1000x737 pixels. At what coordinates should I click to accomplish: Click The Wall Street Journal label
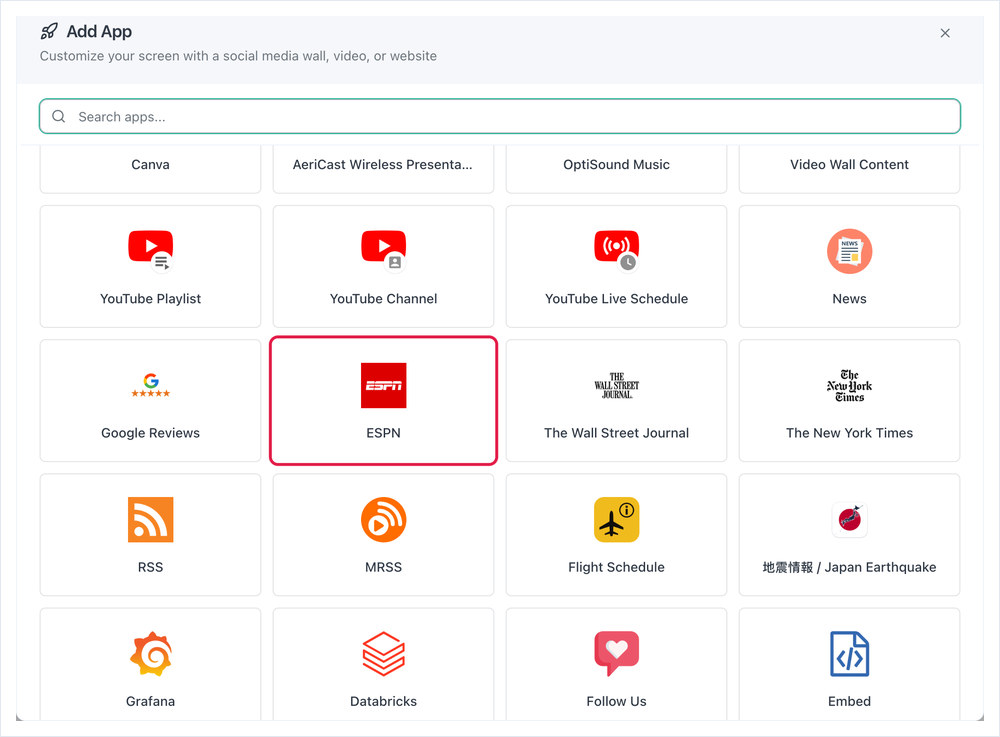click(x=616, y=433)
